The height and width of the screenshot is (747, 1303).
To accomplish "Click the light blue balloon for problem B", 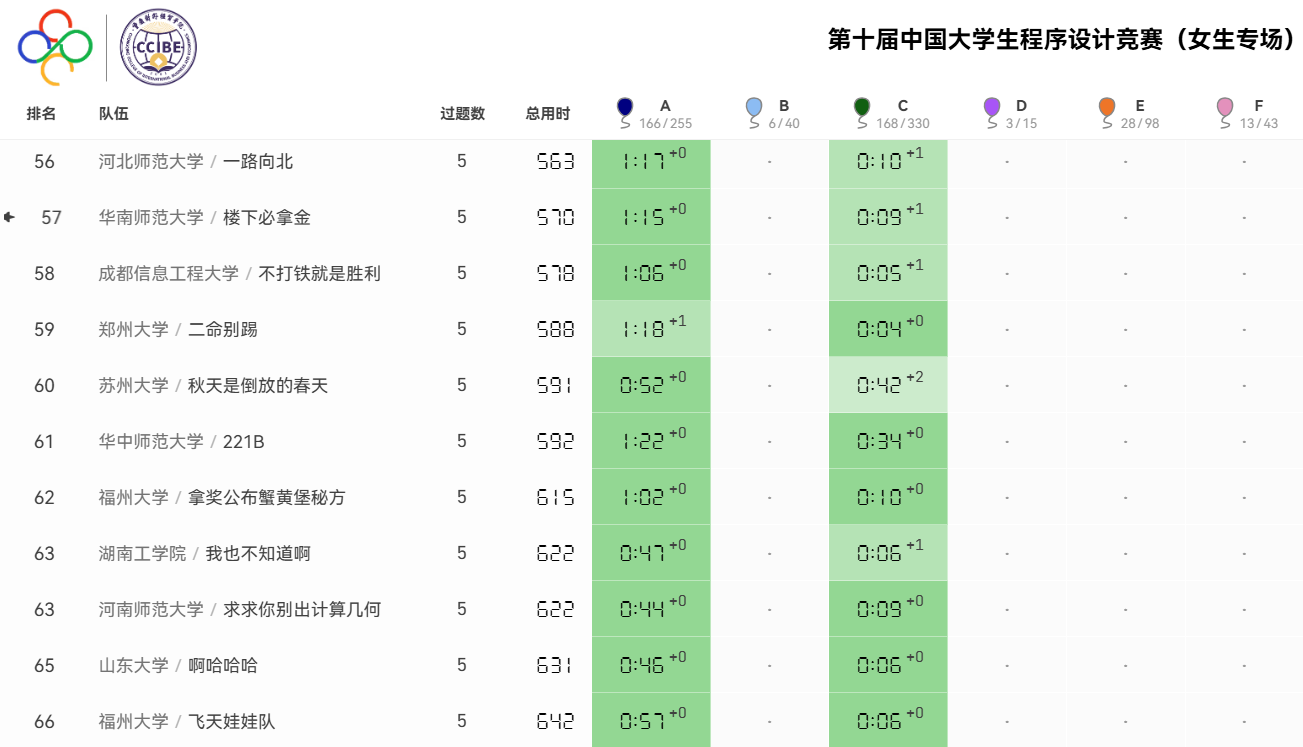I will point(754,108).
